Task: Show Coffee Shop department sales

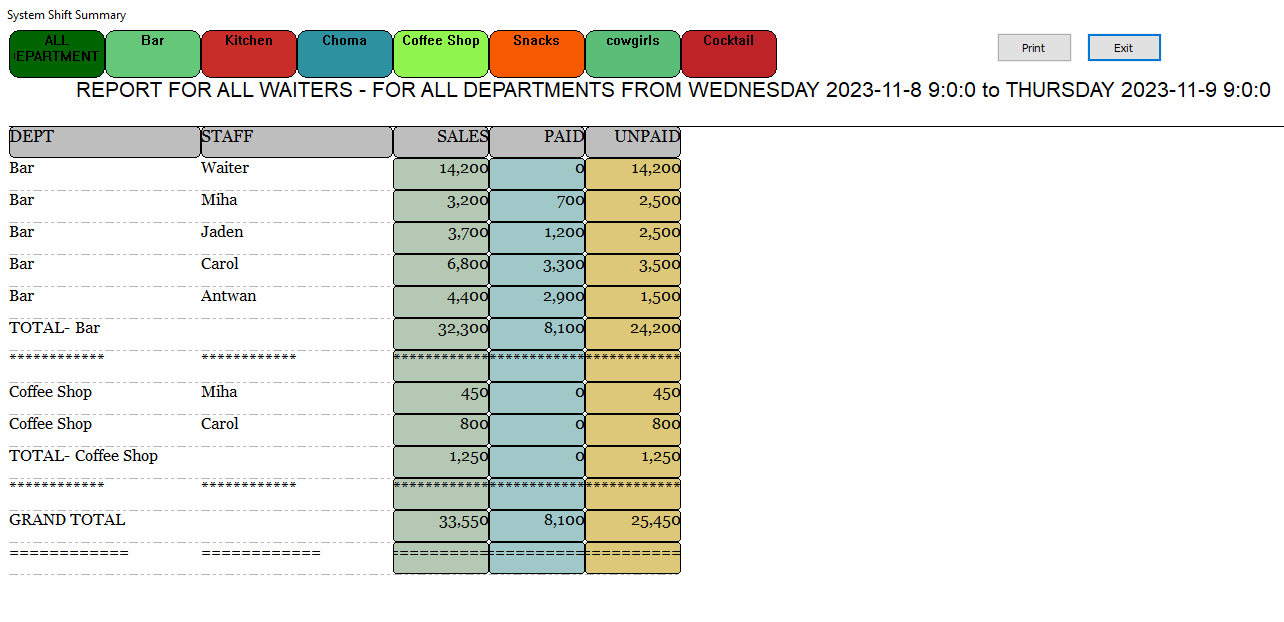Action: coord(441,54)
